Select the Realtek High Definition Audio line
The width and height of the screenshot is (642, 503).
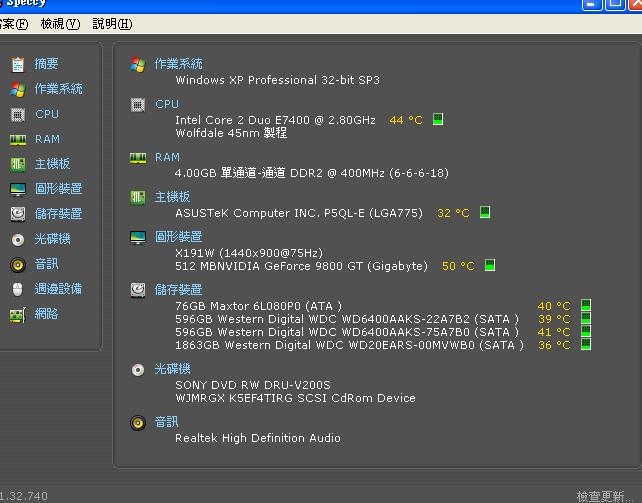pos(258,438)
